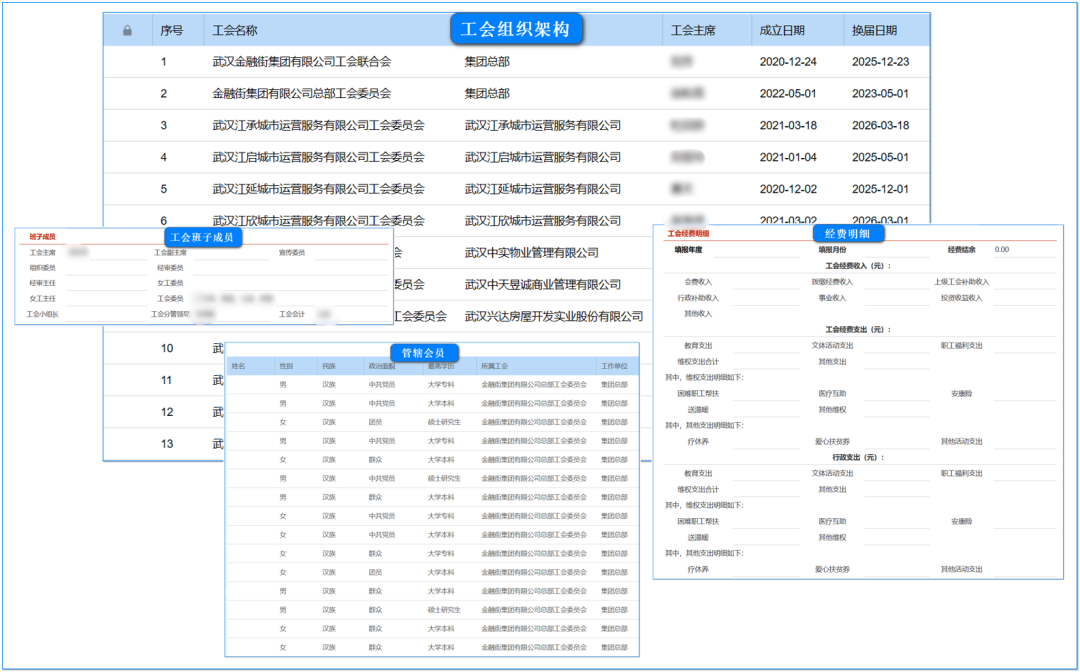The width and height of the screenshot is (1080, 672).
Task: Click the unit cell 武汉中天昱诚商业管理有限公司
Action: [x=542, y=284]
